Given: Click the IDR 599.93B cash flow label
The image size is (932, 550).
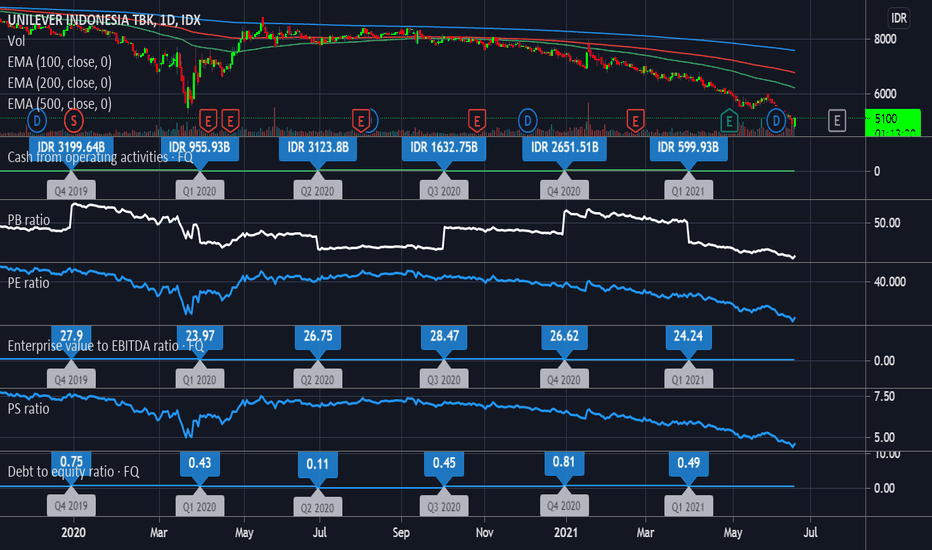Looking at the screenshot, I should 688,147.
